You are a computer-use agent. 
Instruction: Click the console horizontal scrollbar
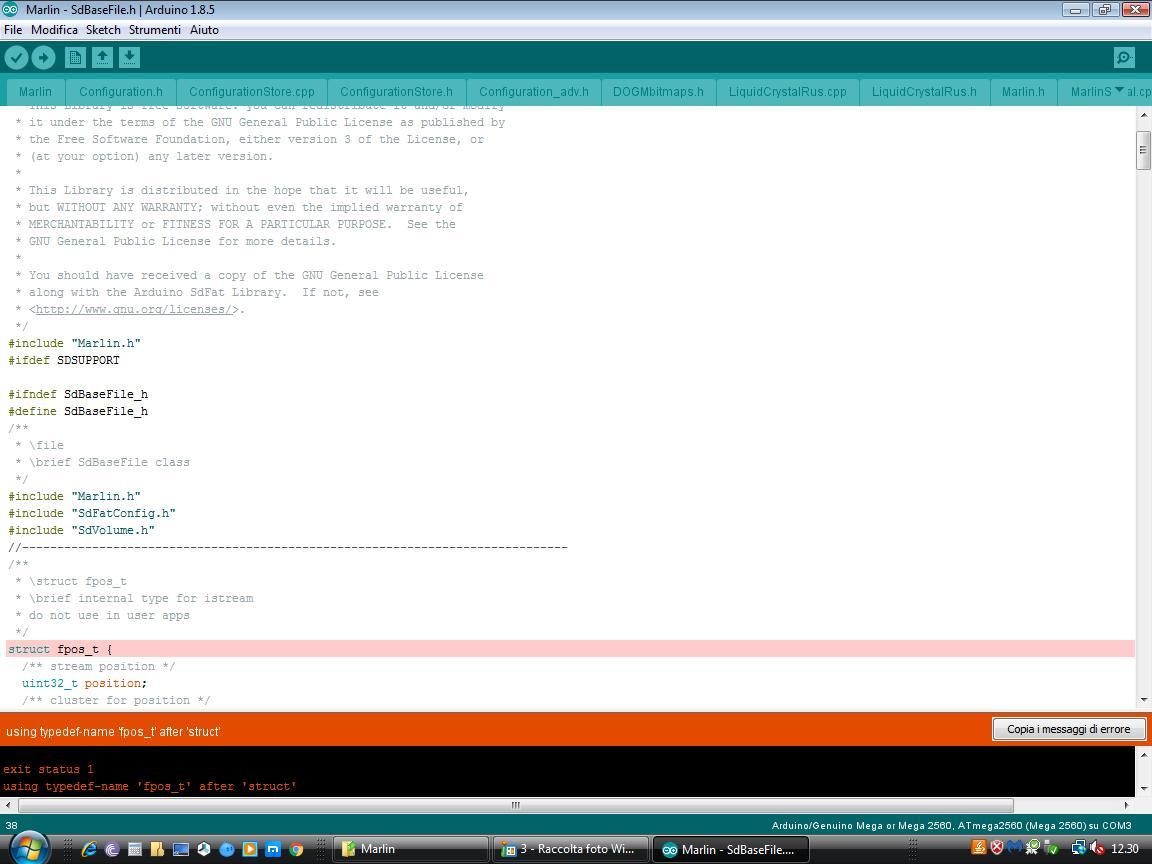[x=515, y=805]
